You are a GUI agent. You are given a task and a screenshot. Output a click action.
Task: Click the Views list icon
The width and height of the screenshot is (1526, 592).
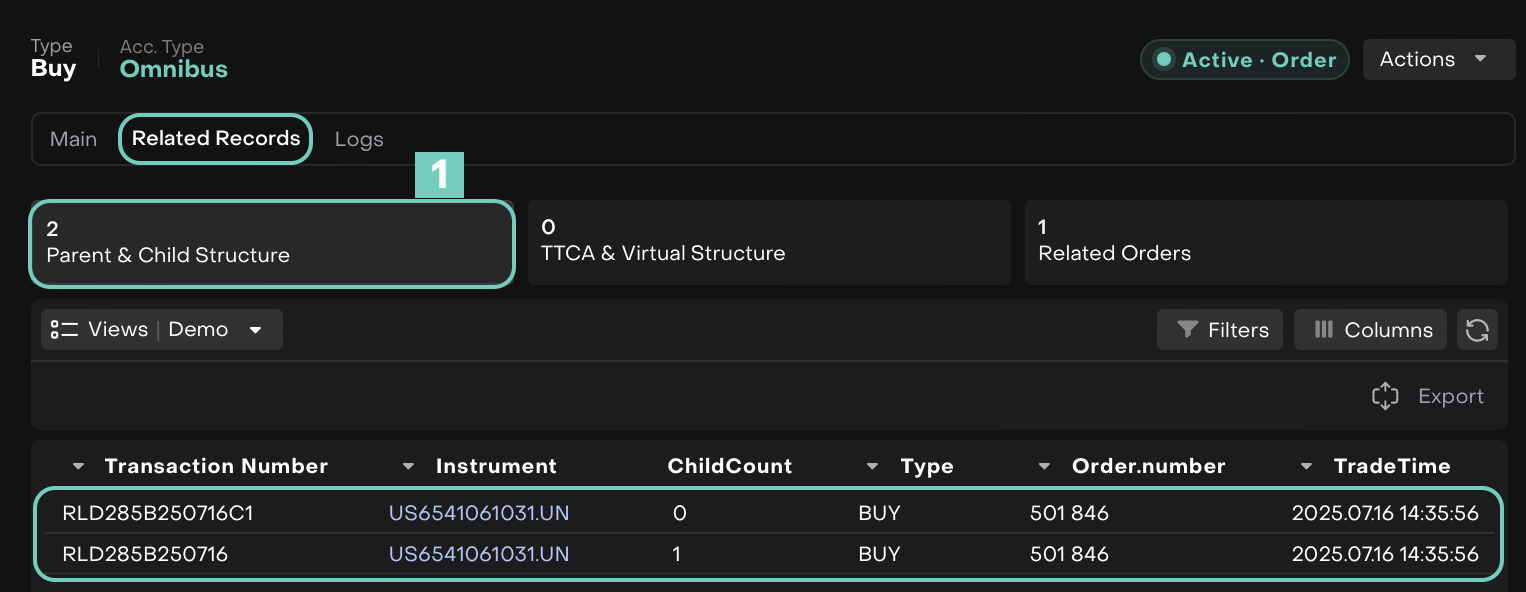64,330
